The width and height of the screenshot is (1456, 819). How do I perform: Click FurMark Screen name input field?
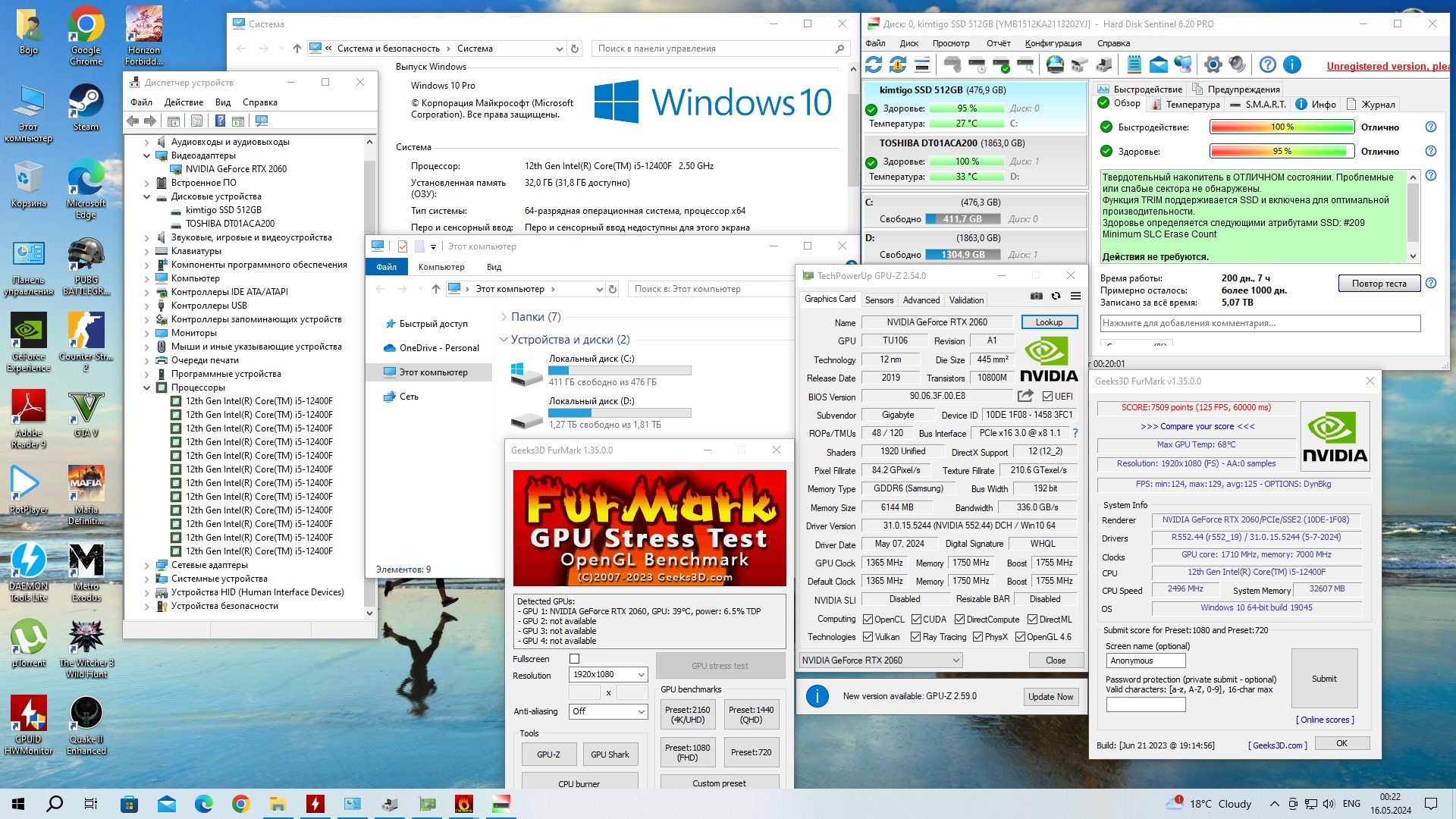[1145, 661]
